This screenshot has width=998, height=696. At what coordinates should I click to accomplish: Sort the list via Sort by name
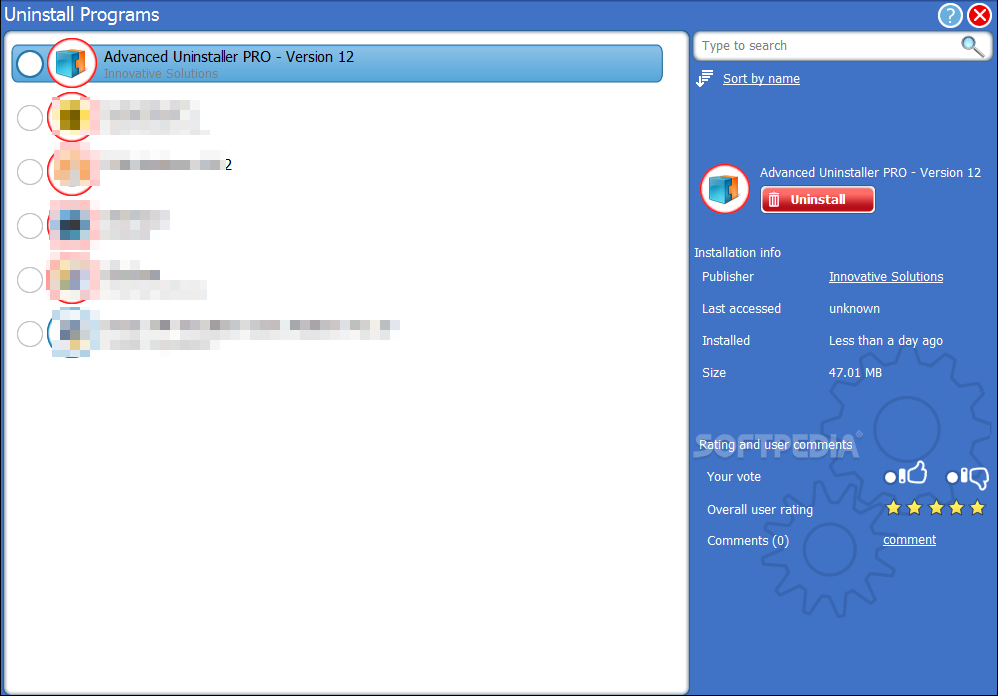(x=761, y=78)
